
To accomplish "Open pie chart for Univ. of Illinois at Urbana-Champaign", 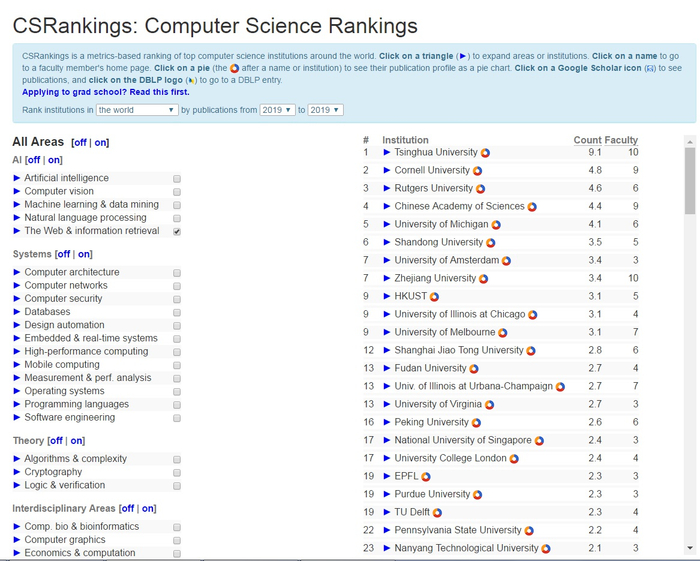I will click(x=560, y=387).
